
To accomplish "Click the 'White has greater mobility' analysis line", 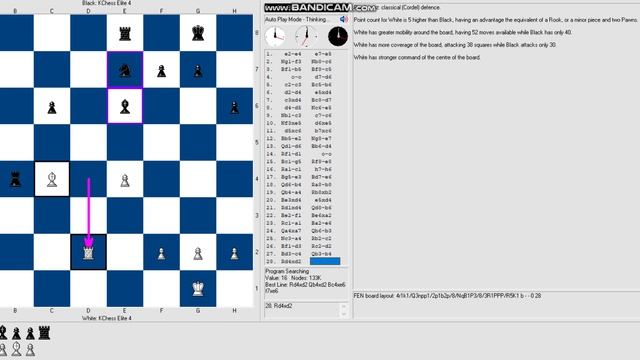I will pos(462,32).
